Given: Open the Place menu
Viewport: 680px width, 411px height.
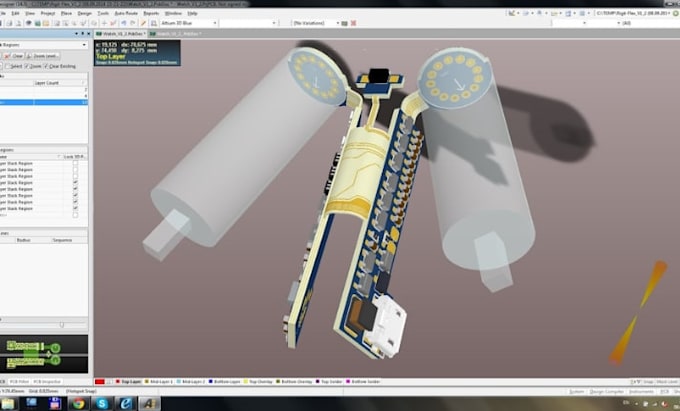Looking at the screenshot, I should tap(66, 13).
